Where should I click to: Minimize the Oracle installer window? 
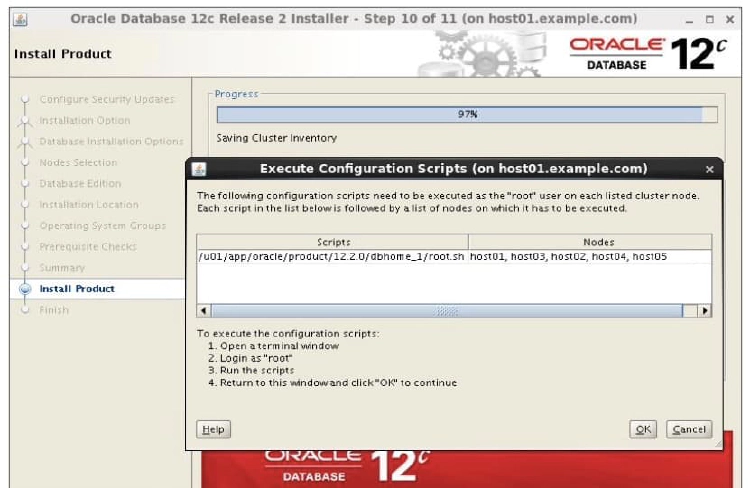click(689, 20)
